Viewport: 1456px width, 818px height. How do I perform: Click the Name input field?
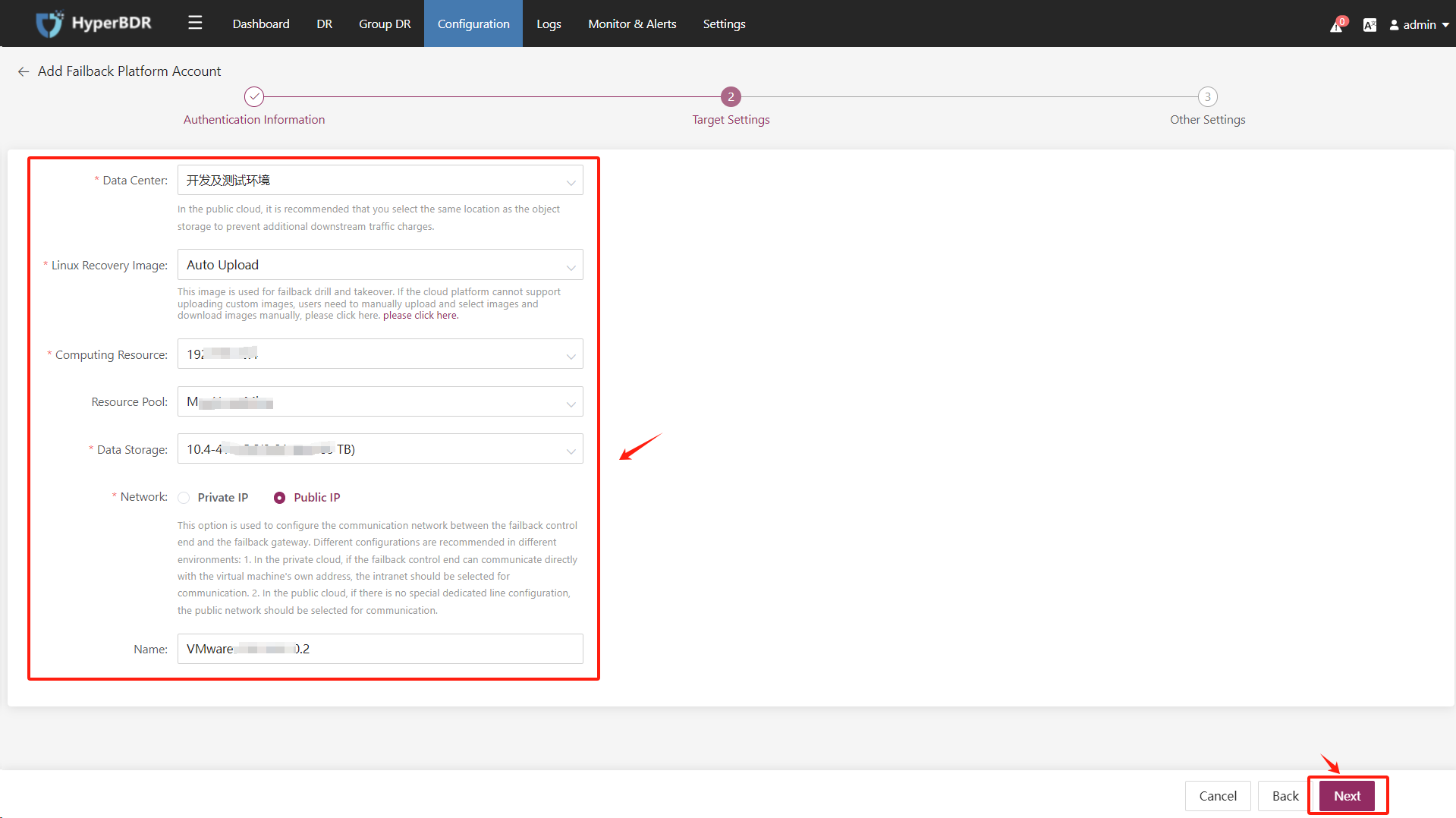point(380,649)
